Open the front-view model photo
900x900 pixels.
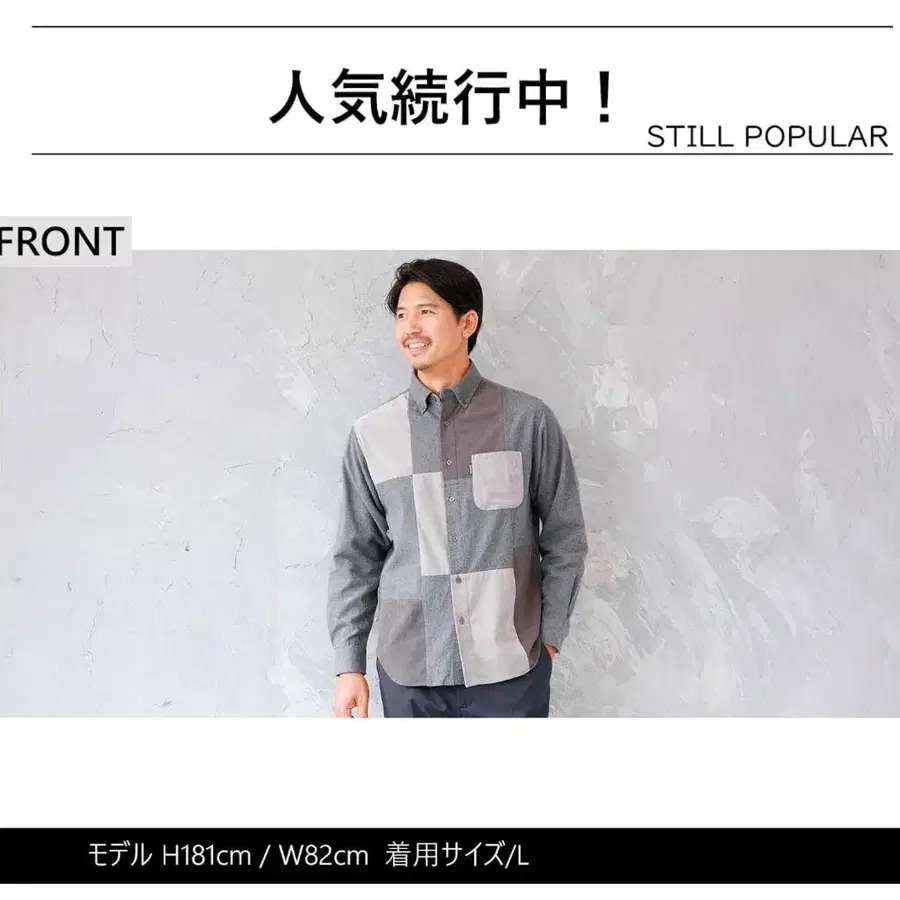[x=450, y=483]
